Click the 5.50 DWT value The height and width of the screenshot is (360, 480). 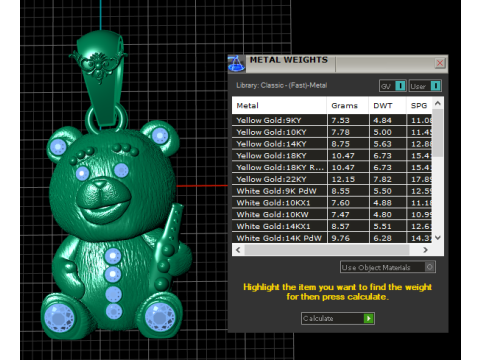(x=382, y=191)
